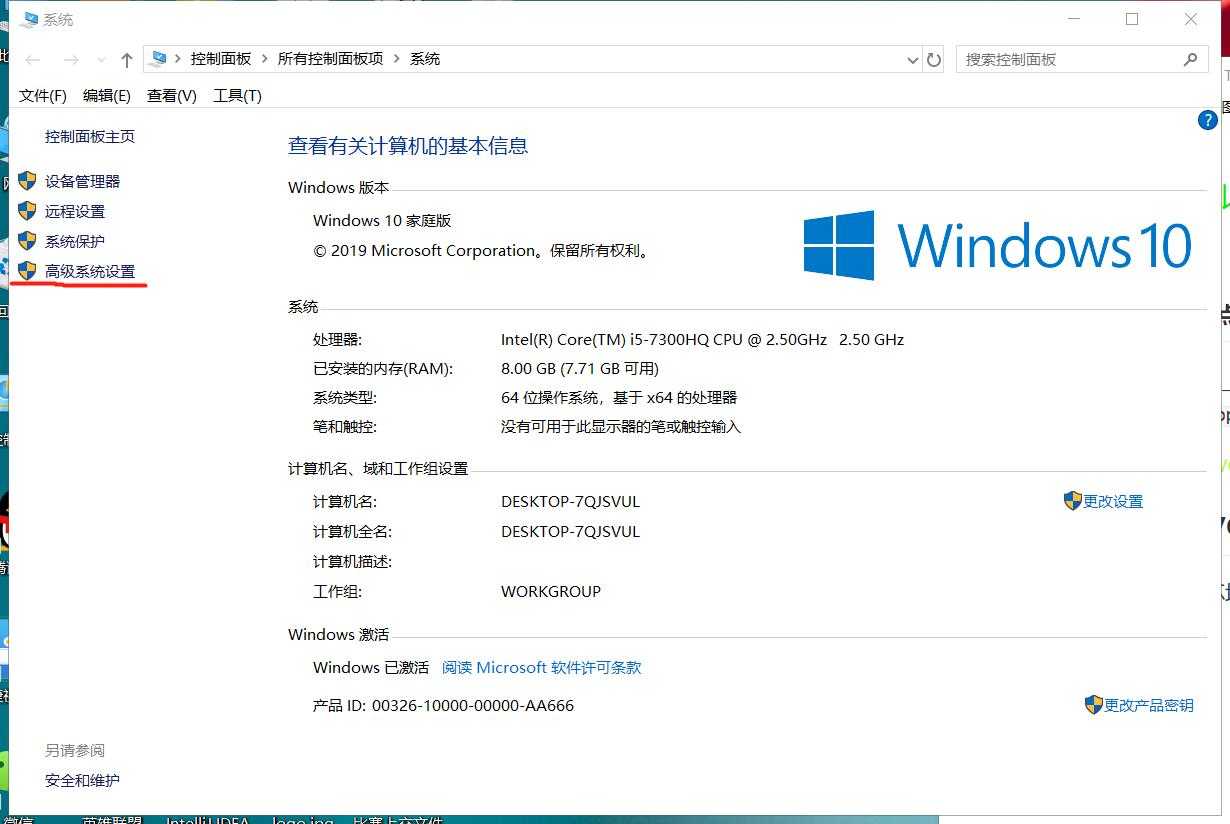Click the WORKGROUP workgroup value
The height and width of the screenshot is (824, 1230).
click(551, 592)
